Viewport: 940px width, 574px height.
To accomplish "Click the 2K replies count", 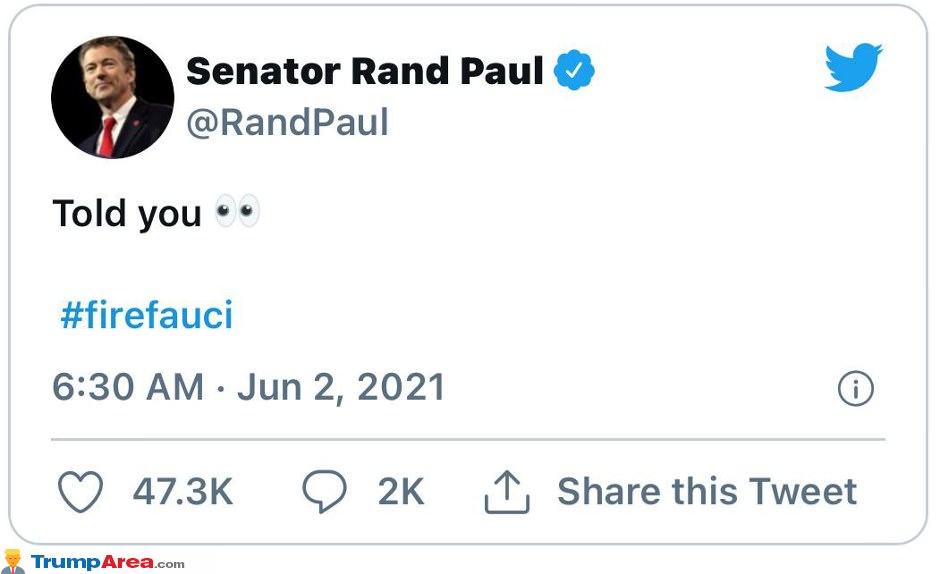I will point(401,492).
